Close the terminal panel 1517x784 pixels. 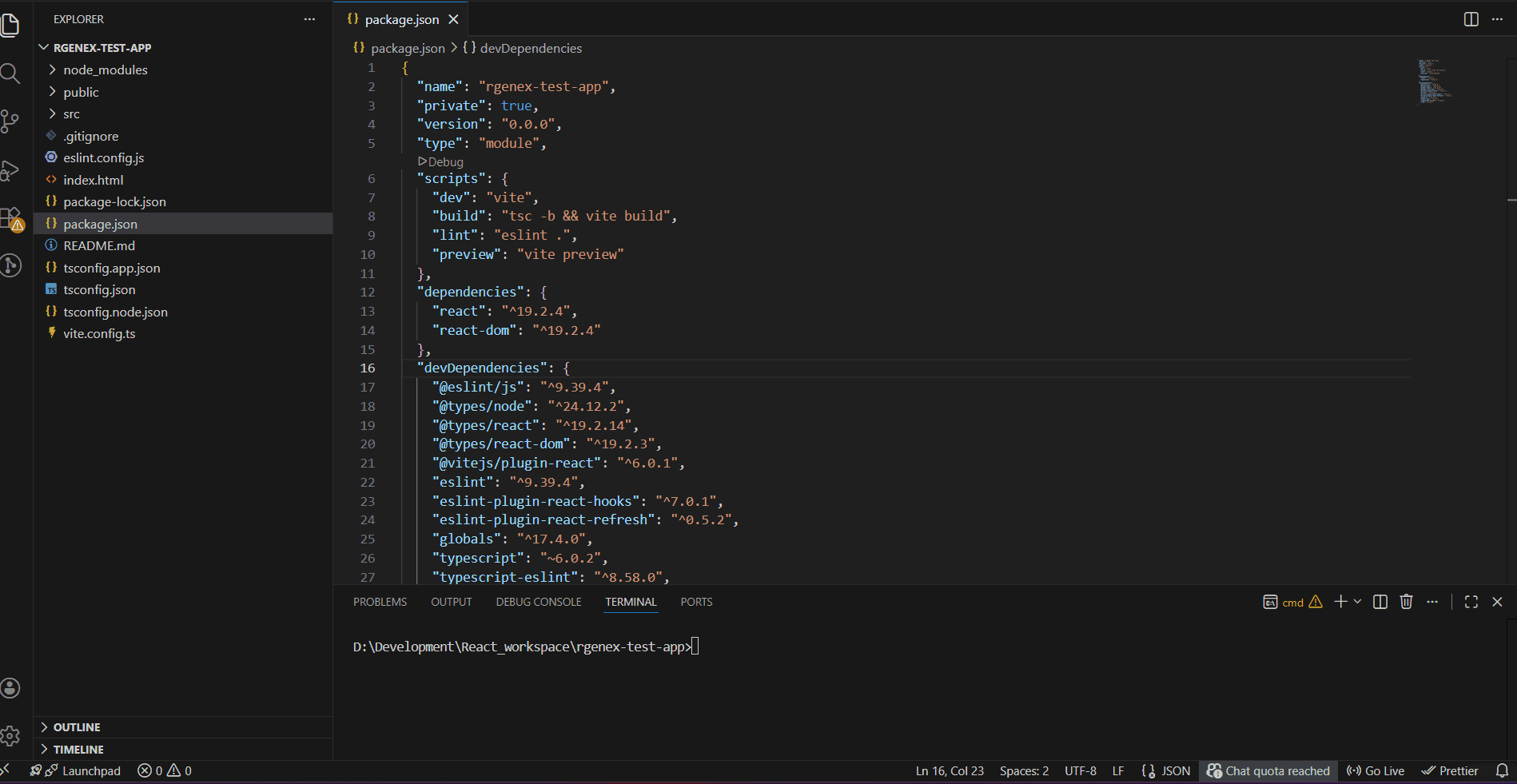click(x=1498, y=602)
